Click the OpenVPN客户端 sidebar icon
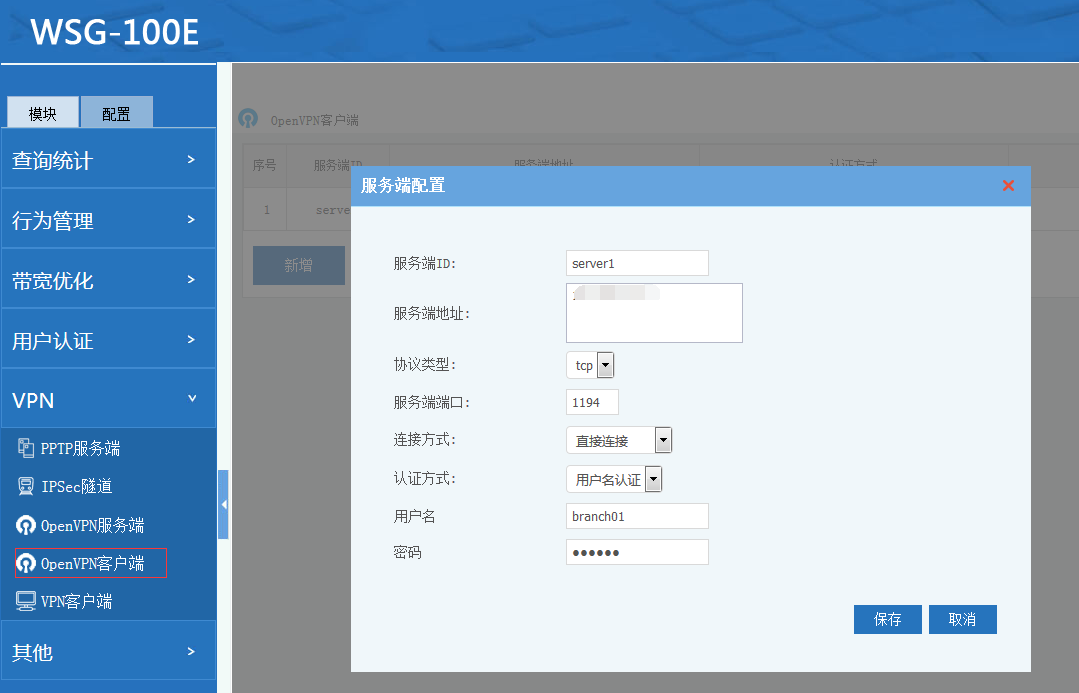 point(26,563)
